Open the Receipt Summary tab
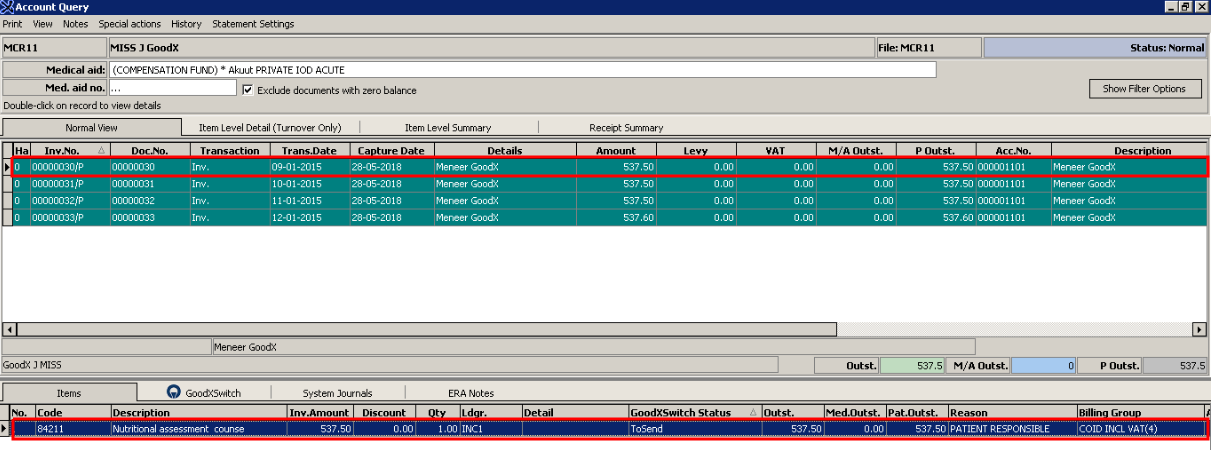1211x450 pixels. [626, 128]
